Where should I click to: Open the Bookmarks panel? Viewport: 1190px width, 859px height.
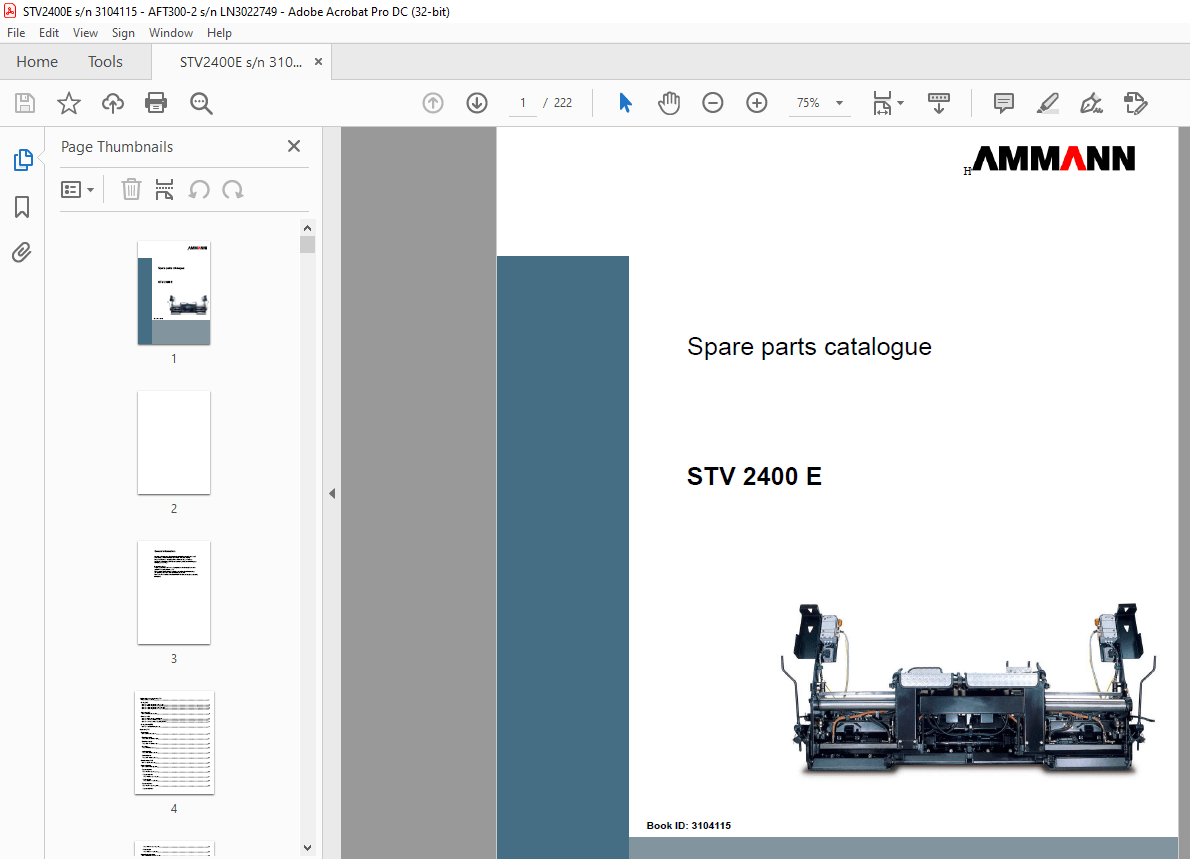22,206
